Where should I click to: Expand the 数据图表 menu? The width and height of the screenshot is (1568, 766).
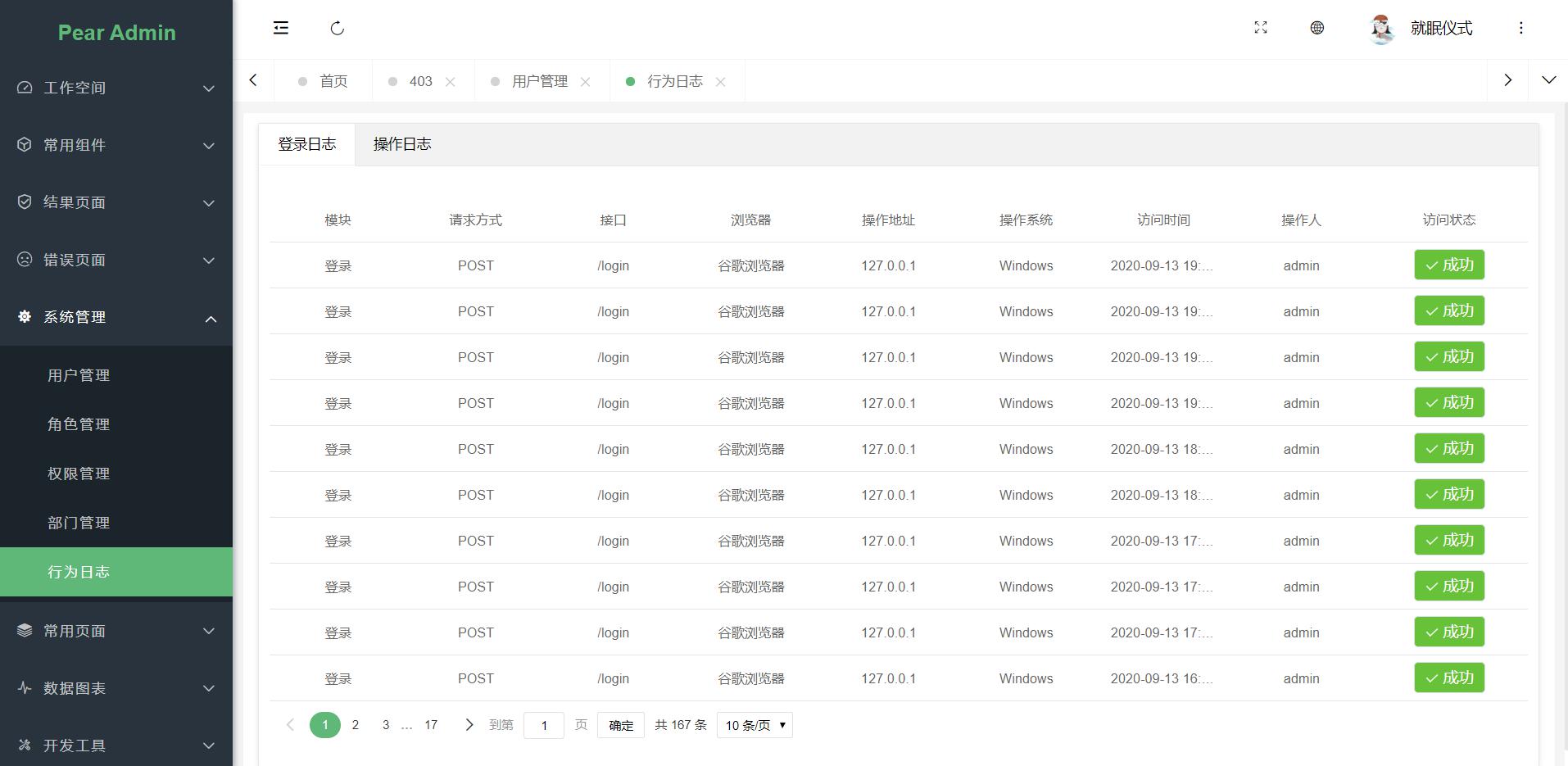[x=209, y=688]
